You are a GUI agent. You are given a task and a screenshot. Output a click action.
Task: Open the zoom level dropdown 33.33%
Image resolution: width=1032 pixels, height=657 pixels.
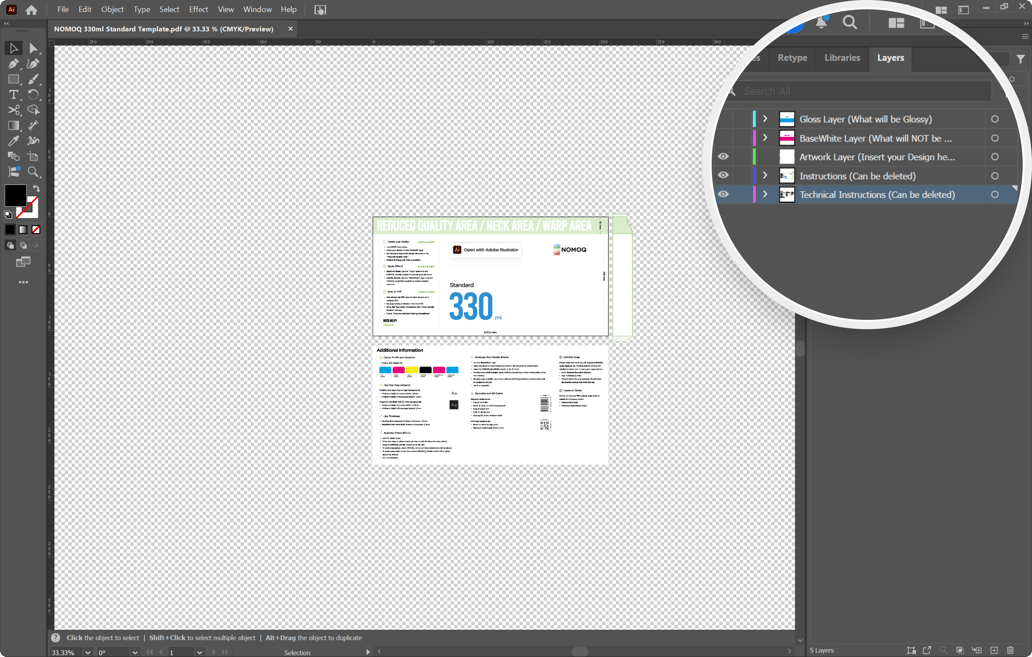[x=88, y=652]
